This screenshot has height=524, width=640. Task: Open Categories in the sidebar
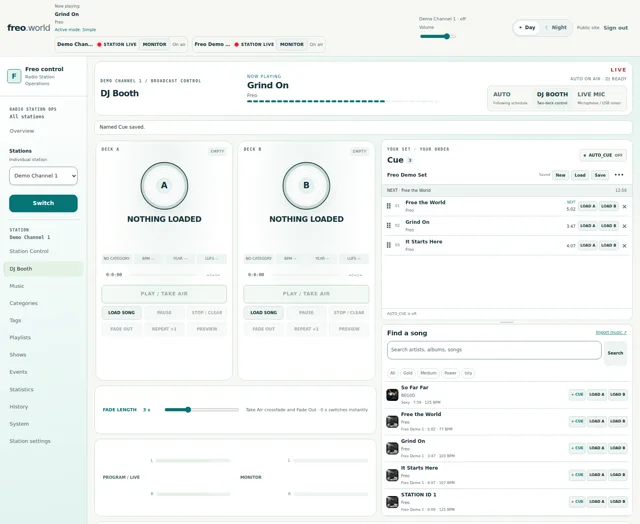pyautogui.click(x=23, y=303)
